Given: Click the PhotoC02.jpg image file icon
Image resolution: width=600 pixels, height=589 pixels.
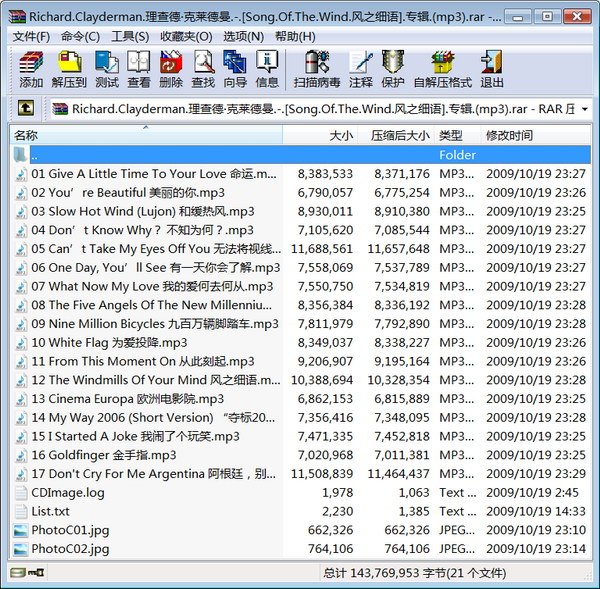Looking at the screenshot, I should click(20, 549).
